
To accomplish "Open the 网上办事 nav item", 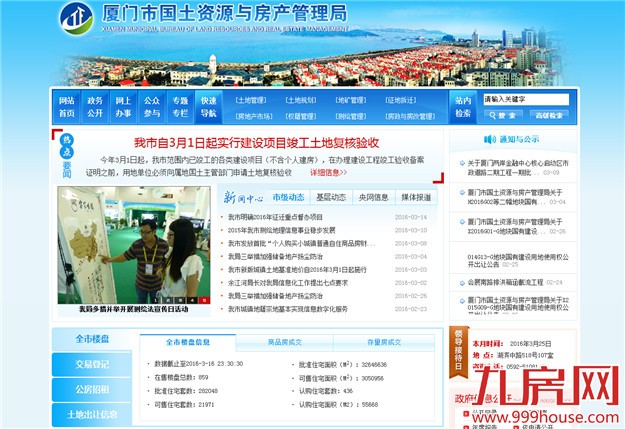I will click(x=123, y=107).
